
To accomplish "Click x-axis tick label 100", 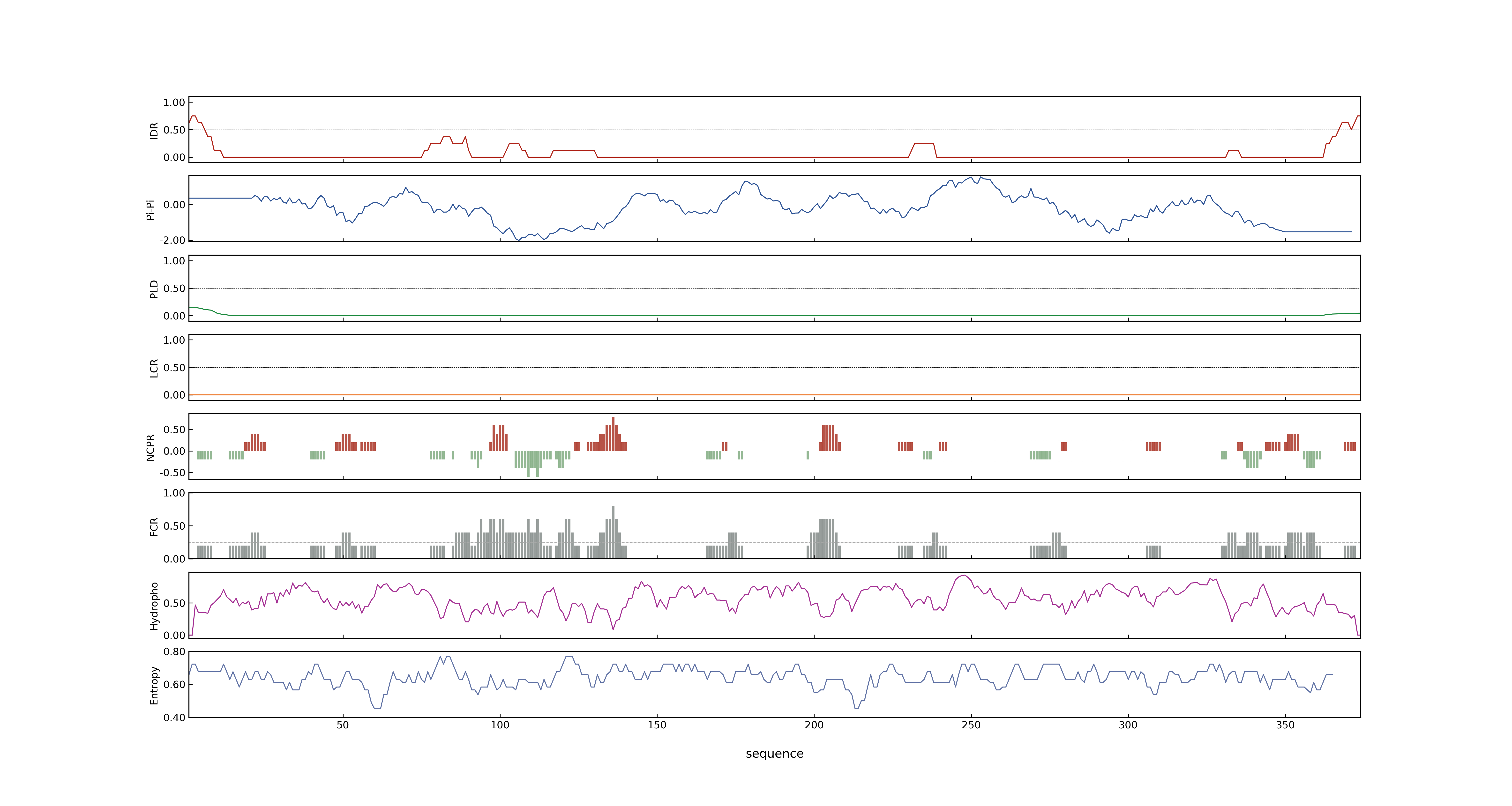I will [x=500, y=725].
